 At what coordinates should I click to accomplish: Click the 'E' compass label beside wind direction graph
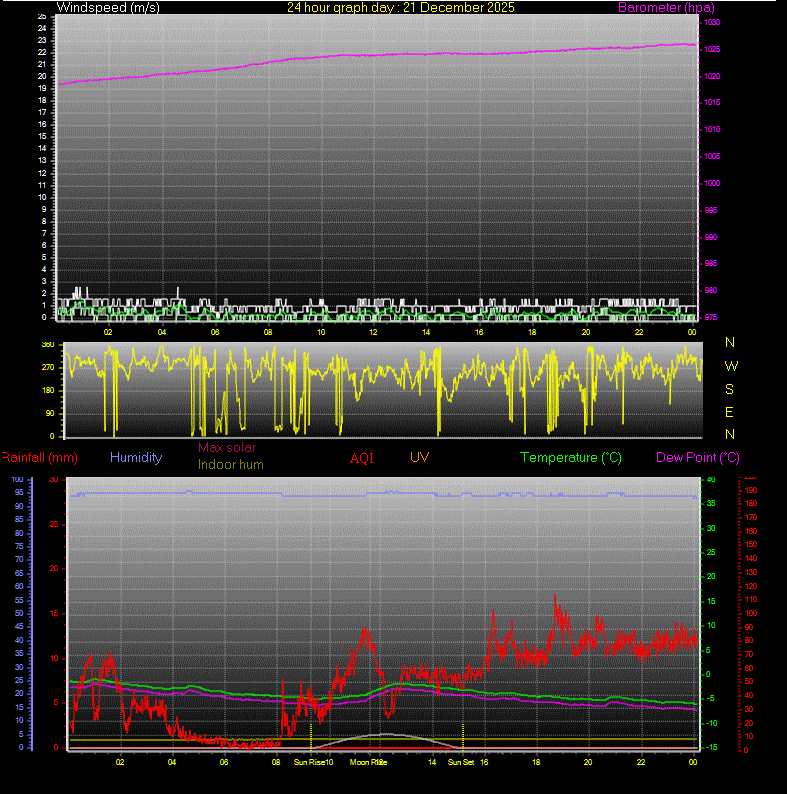pos(729,413)
